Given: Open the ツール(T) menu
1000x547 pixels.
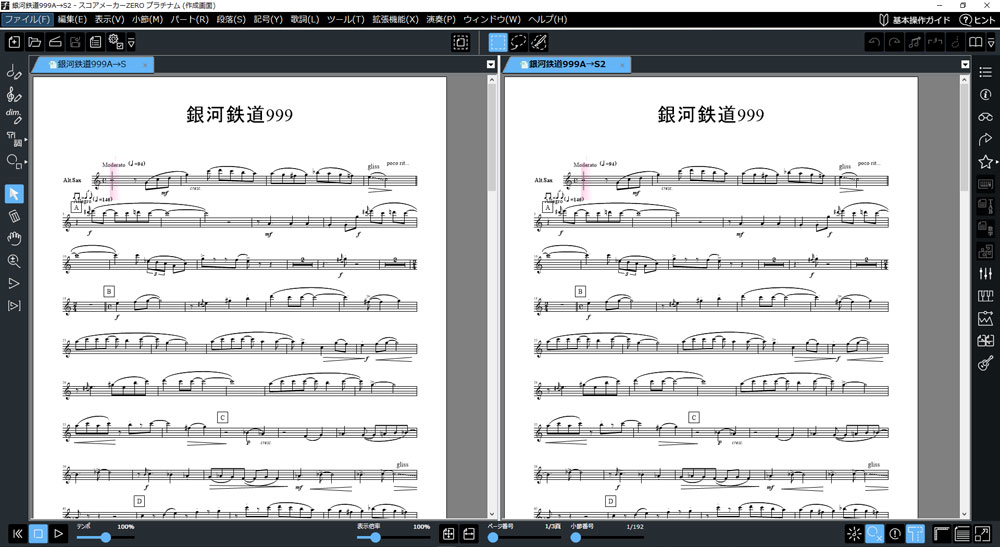Looking at the screenshot, I should [x=346, y=19].
